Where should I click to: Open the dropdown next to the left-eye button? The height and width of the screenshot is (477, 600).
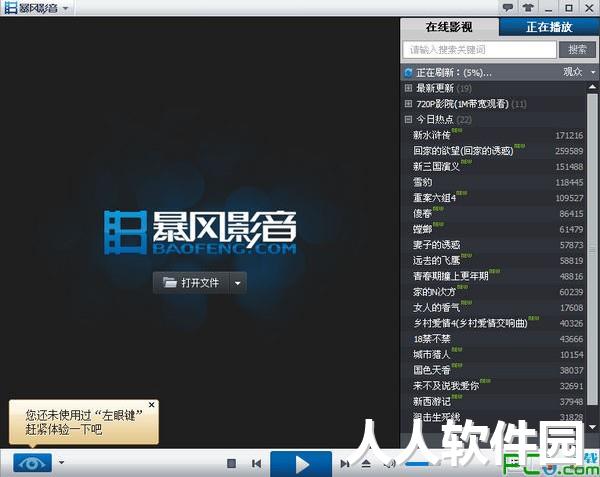pos(61,462)
